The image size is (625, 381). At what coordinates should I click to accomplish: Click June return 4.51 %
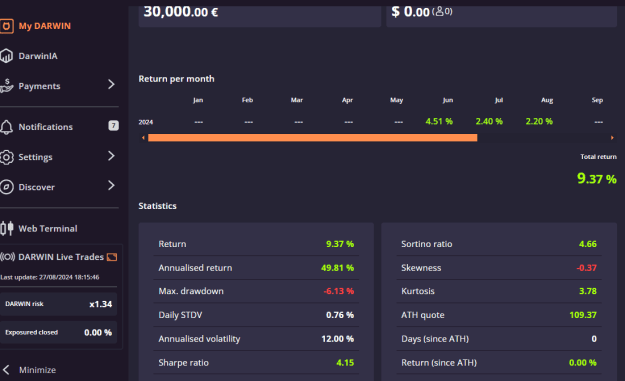tap(439, 121)
